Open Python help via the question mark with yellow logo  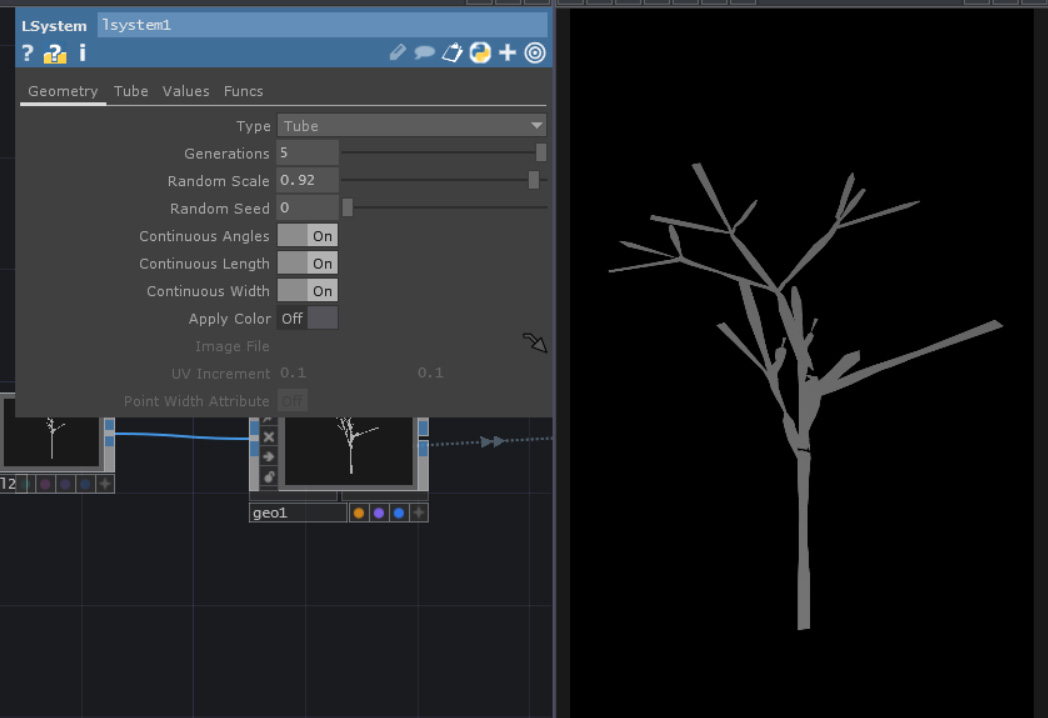55,53
